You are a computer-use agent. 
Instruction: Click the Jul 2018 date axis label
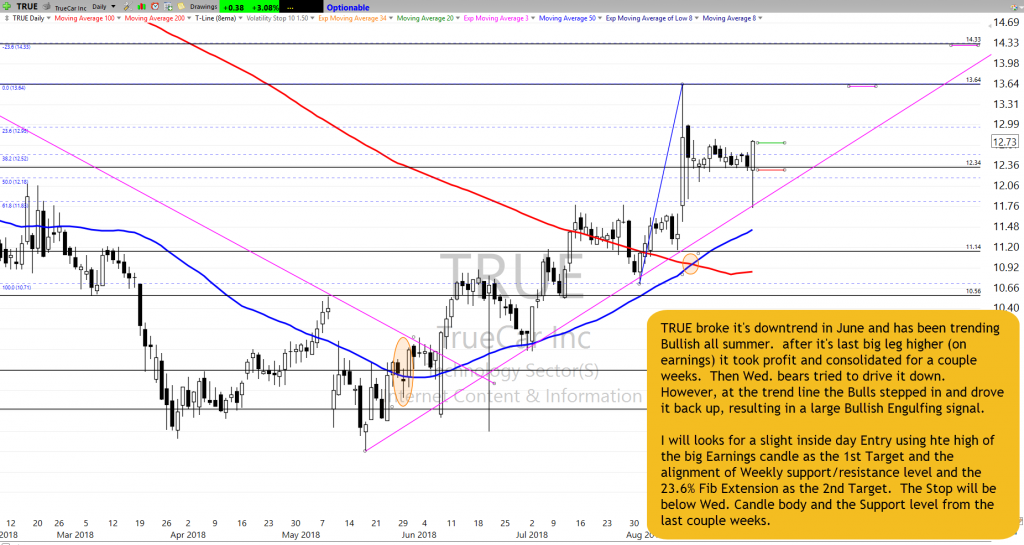(x=532, y=535)
